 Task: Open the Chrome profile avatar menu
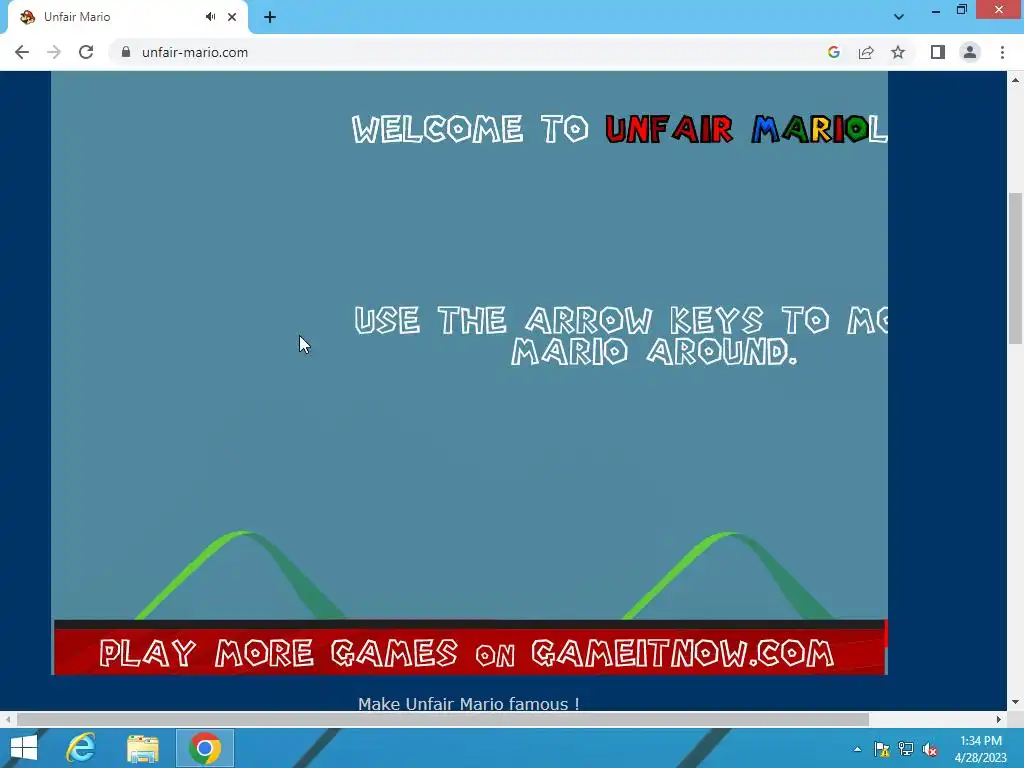coord(970,52)
